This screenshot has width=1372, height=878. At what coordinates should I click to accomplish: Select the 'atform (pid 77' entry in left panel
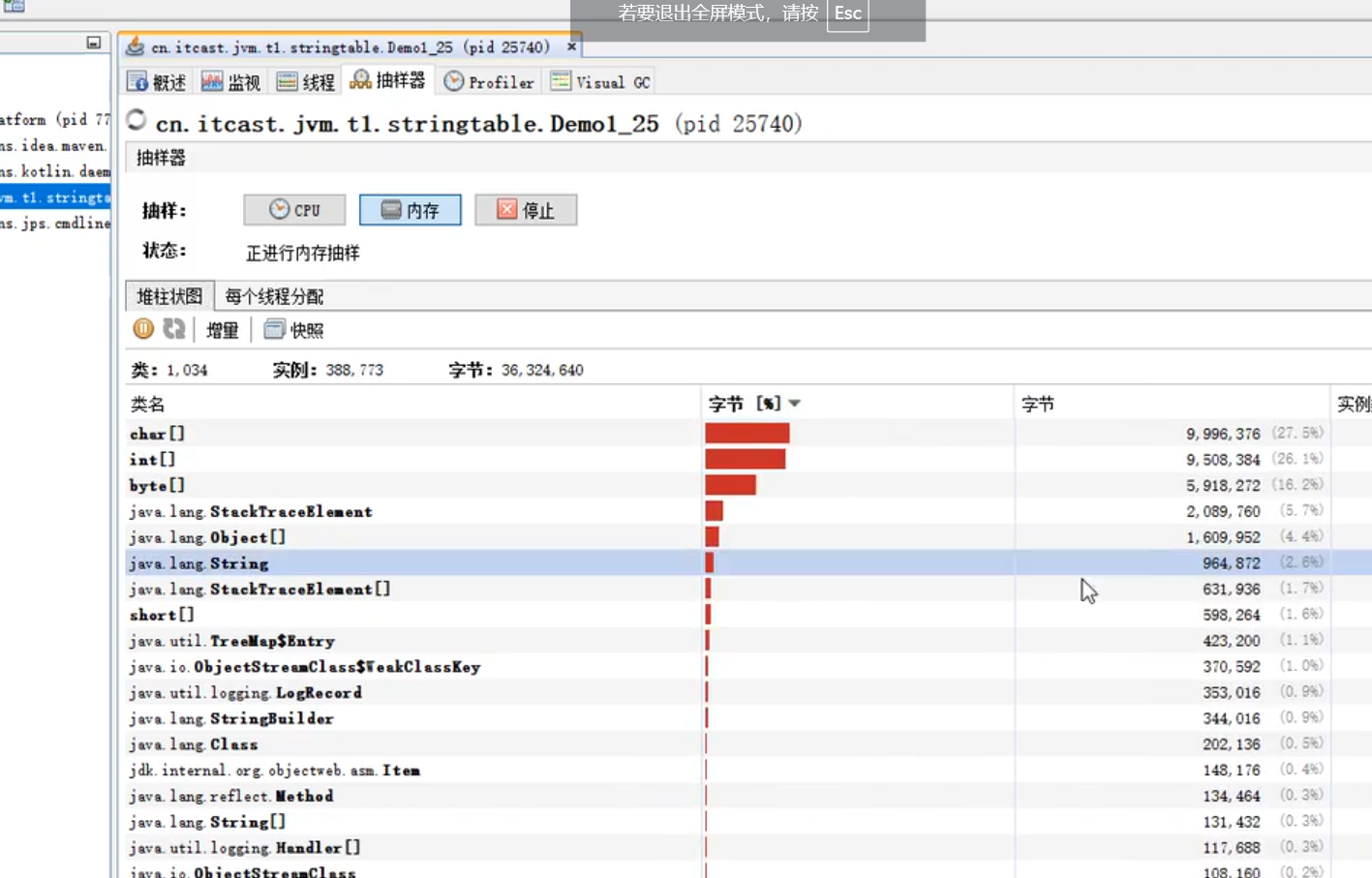(x=55, y=120)
